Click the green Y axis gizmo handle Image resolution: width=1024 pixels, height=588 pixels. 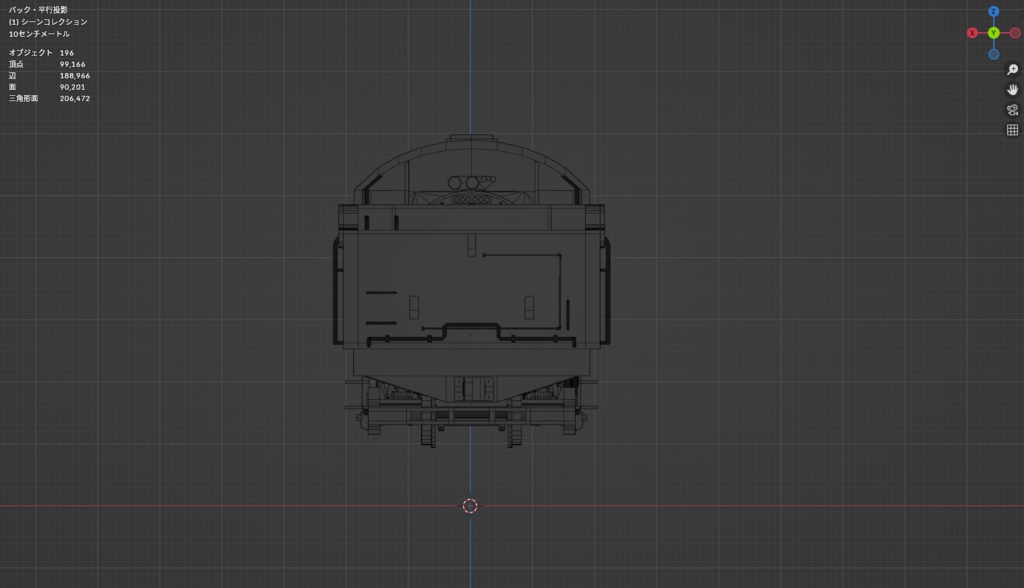[993, 33]
